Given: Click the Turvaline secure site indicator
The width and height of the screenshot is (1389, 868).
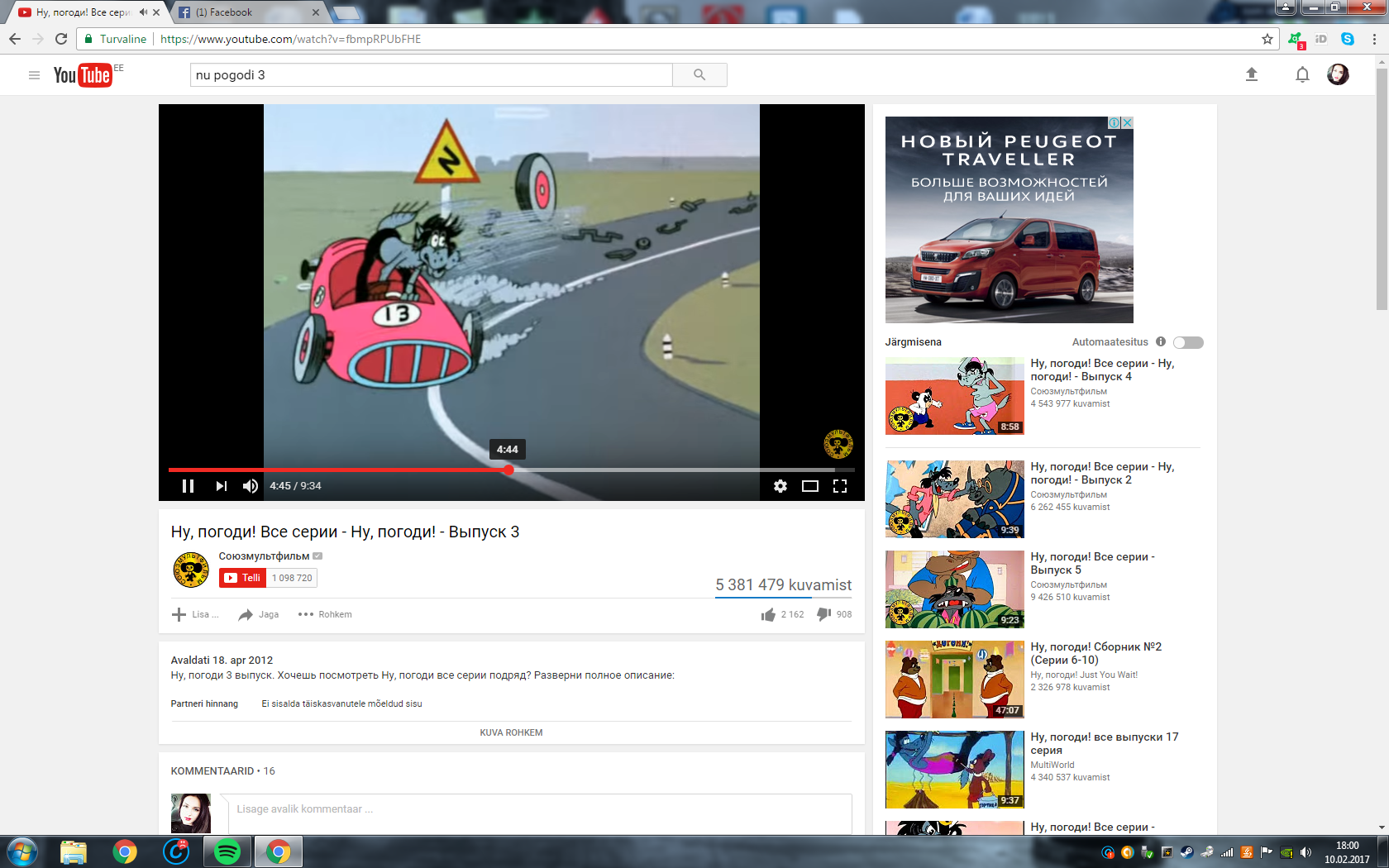Looking at the screenshot, I should [115, 39].
